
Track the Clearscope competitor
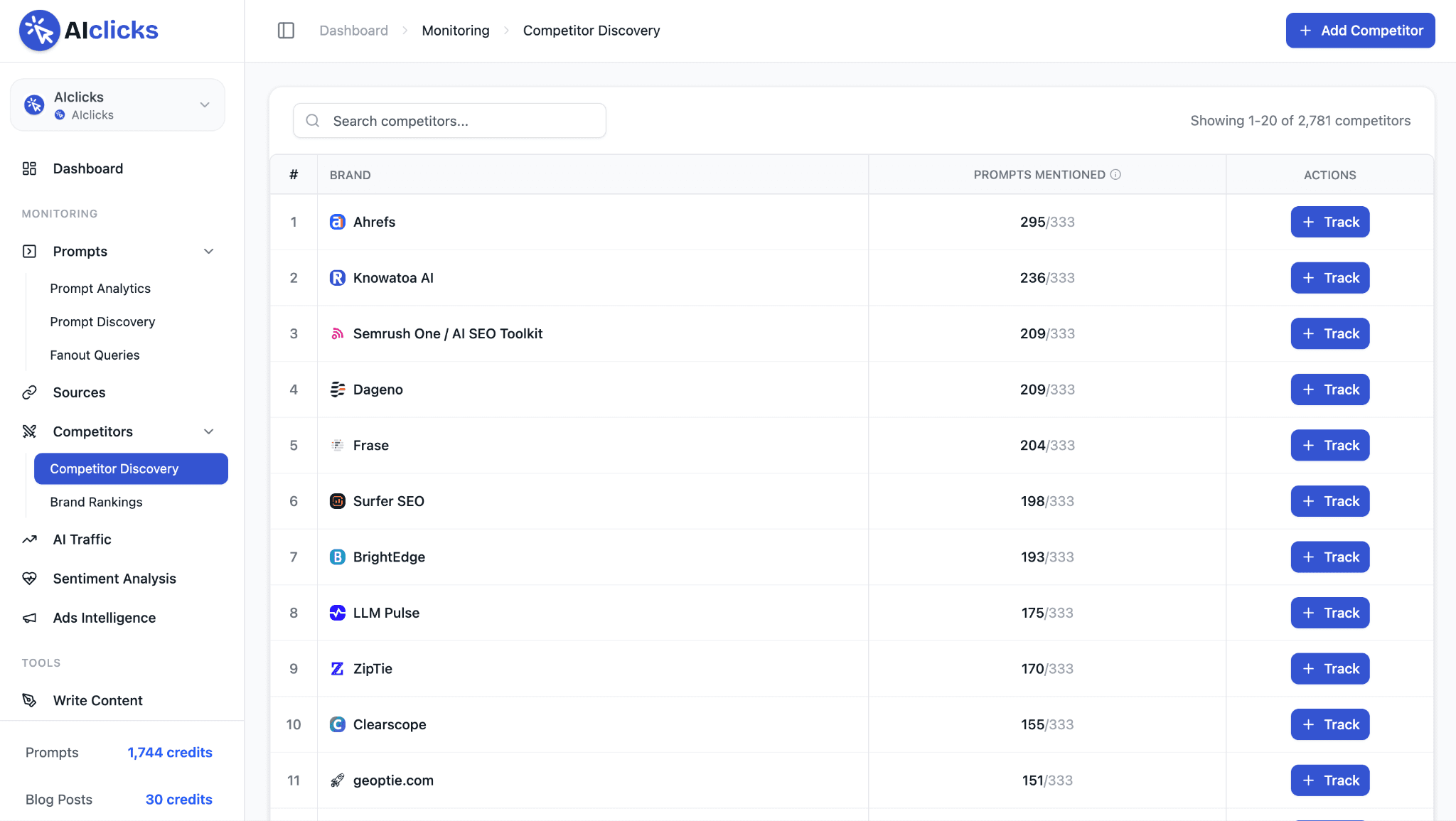pos(1330,724)
